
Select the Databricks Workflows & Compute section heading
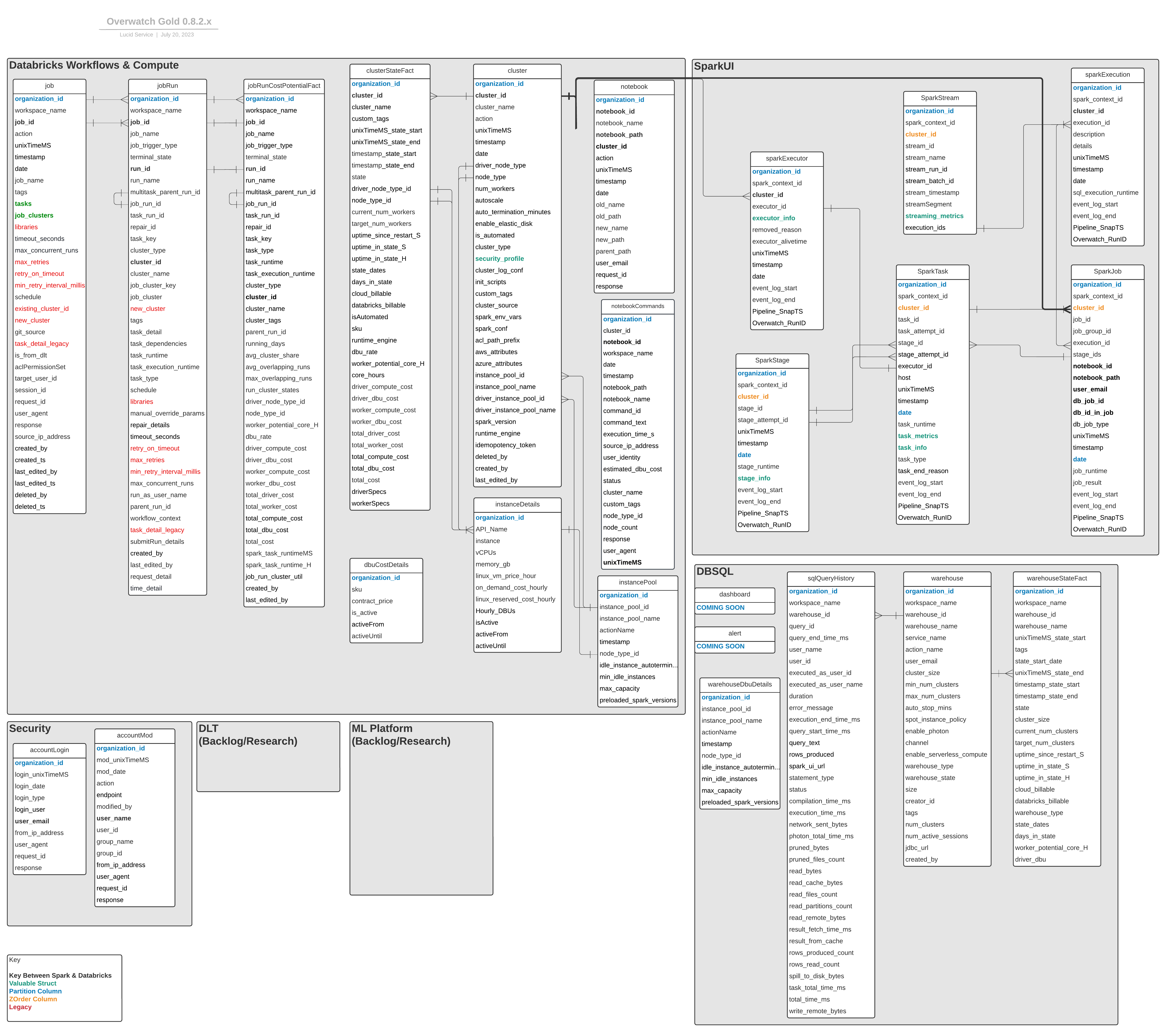pos(94,65)
